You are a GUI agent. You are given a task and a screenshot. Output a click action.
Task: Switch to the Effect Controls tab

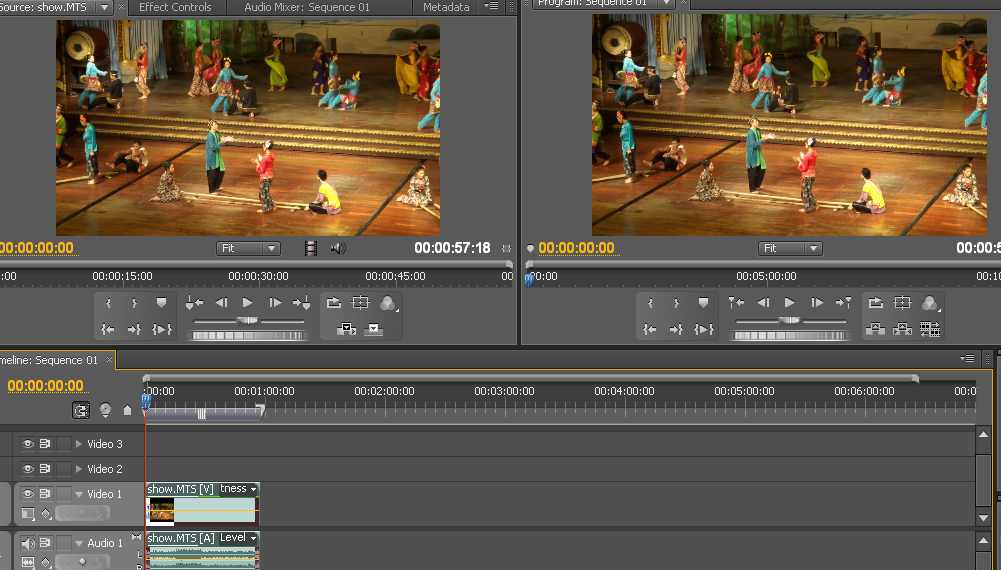pos(175,8)
